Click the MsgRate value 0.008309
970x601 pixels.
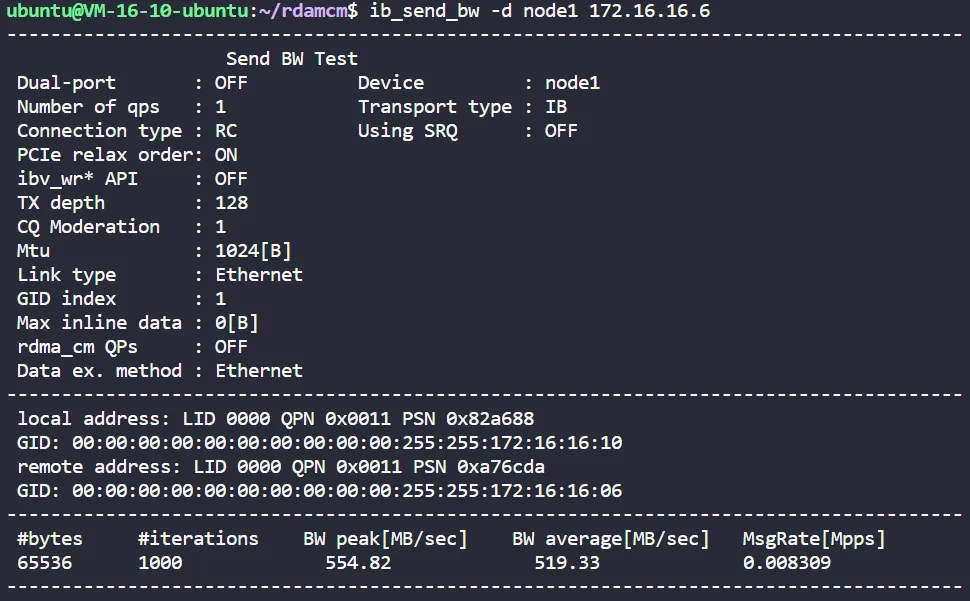pyautogui.click(x=787, y=563)
